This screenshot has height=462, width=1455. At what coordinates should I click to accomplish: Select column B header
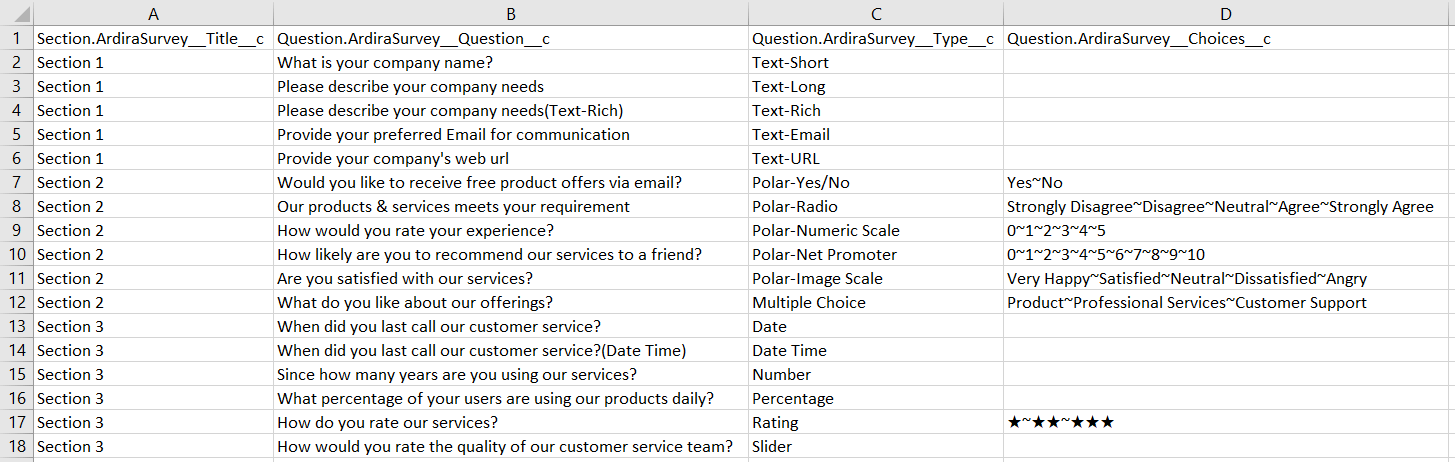tap(510, 14)
